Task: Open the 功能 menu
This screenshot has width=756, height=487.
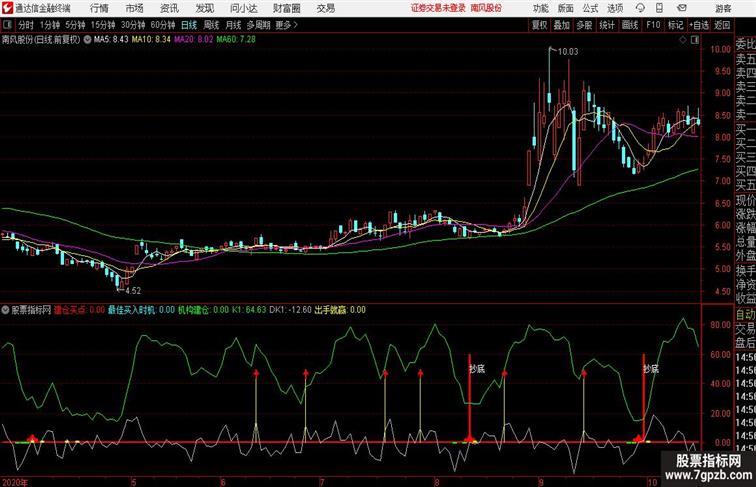Action: pyautogui.click(x=540, y=8)
